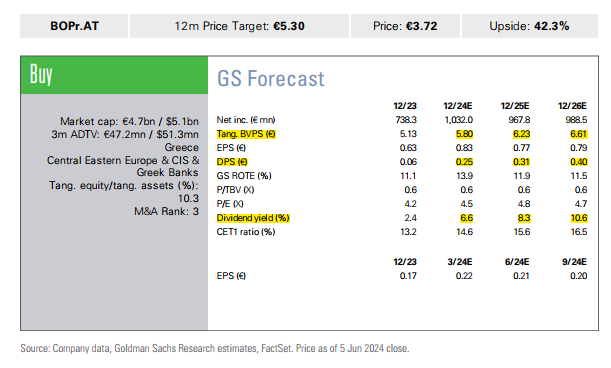This screenshot has width=611, height=368.
Task: Click the 12/26E column header
Action: click(x=572, y=106)
